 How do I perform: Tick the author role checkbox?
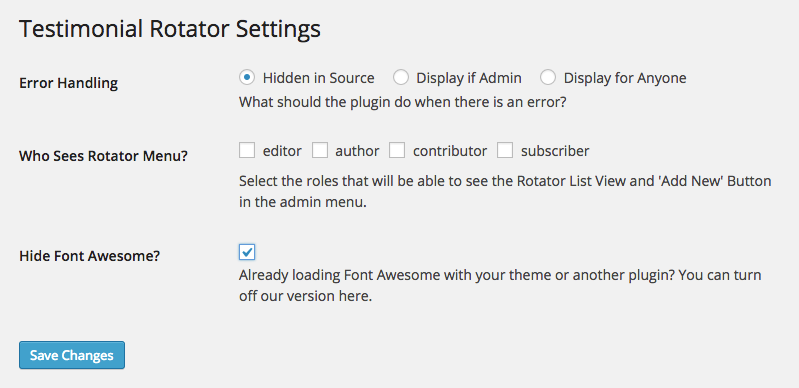pyautogui.click(x=319, y=150)
